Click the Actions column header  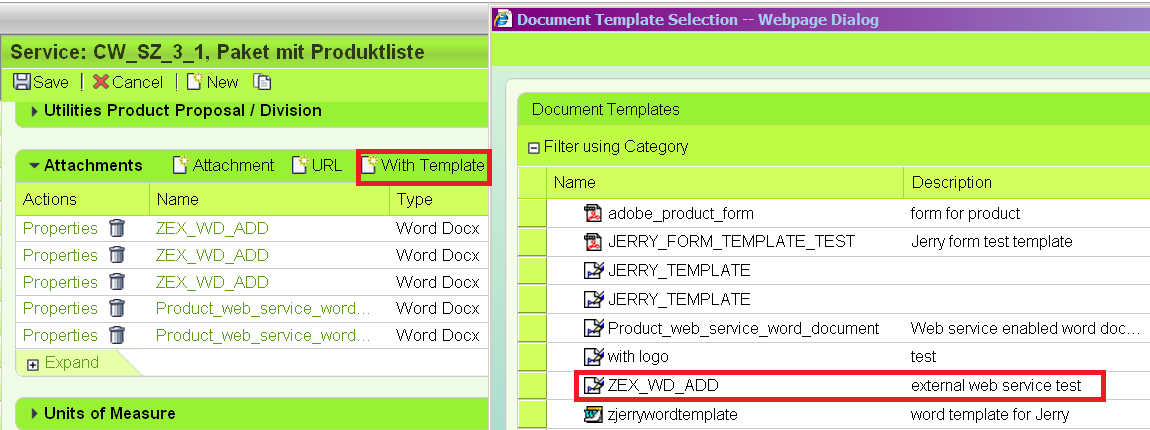(49, 200)
